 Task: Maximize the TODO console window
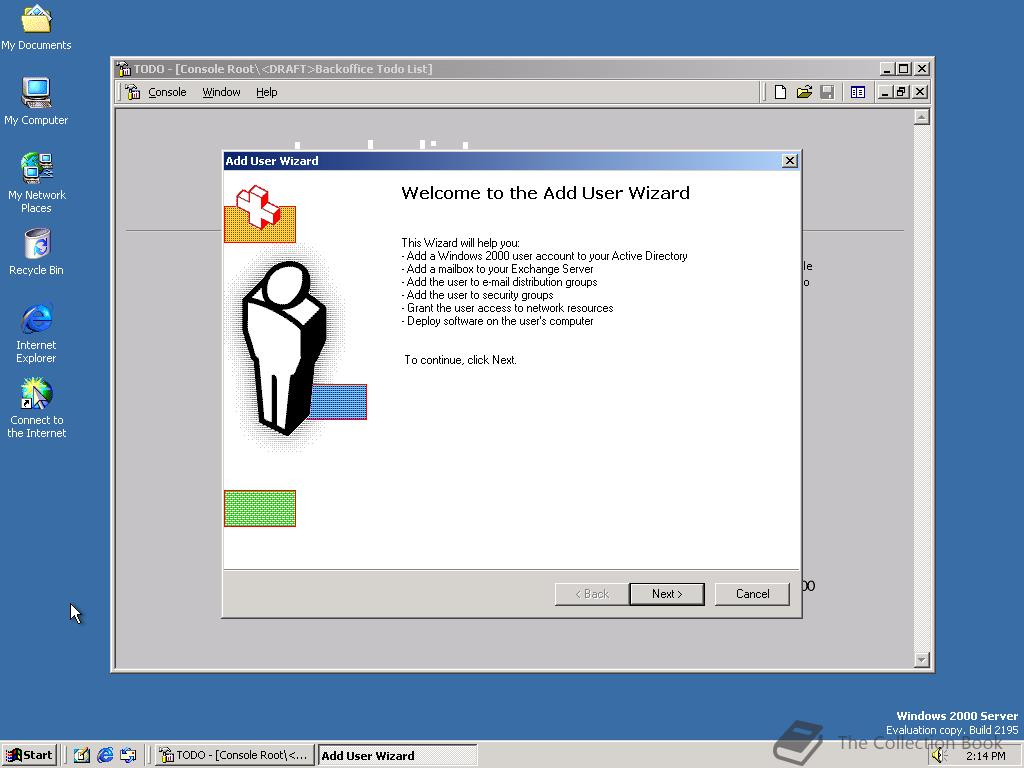903,69
